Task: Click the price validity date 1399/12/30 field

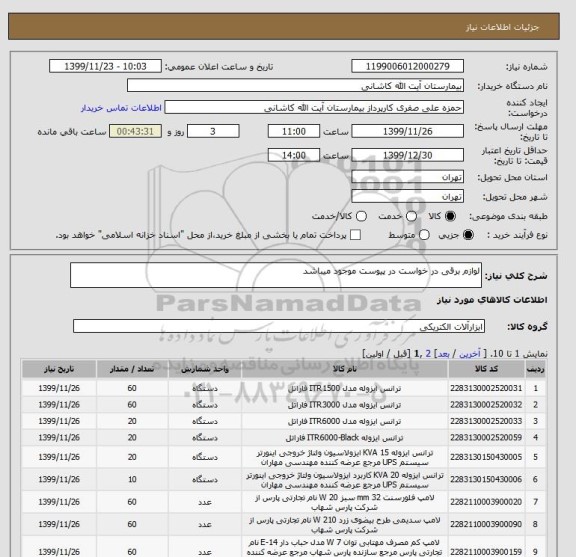Action: click(407, 155)
